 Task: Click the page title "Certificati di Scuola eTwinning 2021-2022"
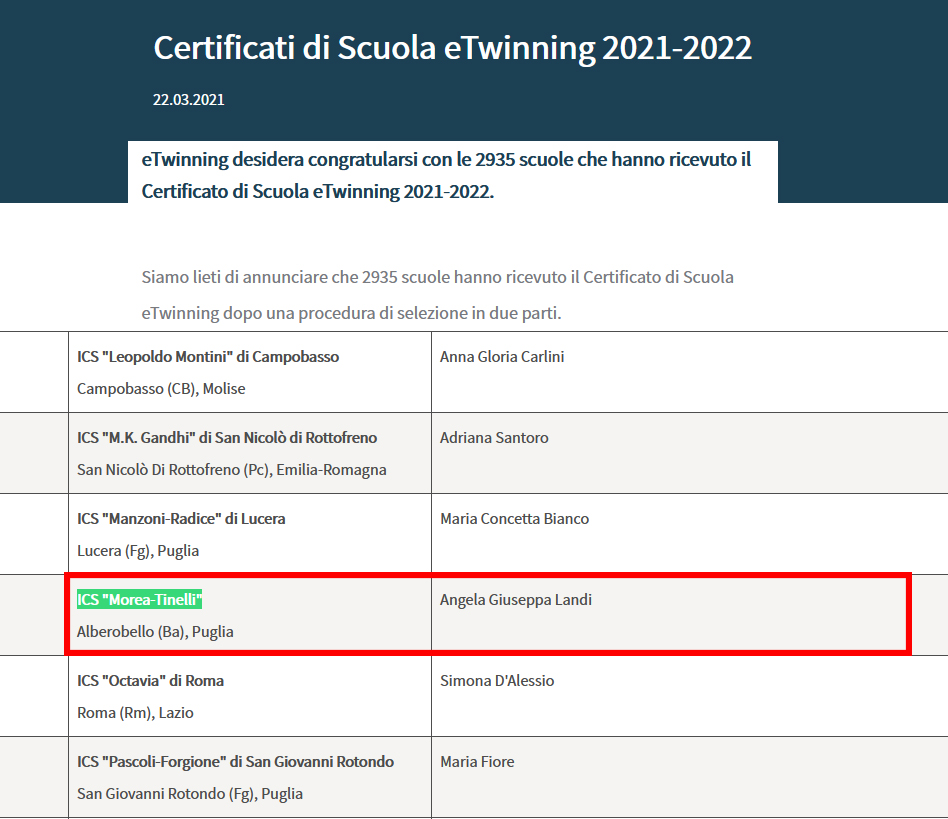[452, 48]
